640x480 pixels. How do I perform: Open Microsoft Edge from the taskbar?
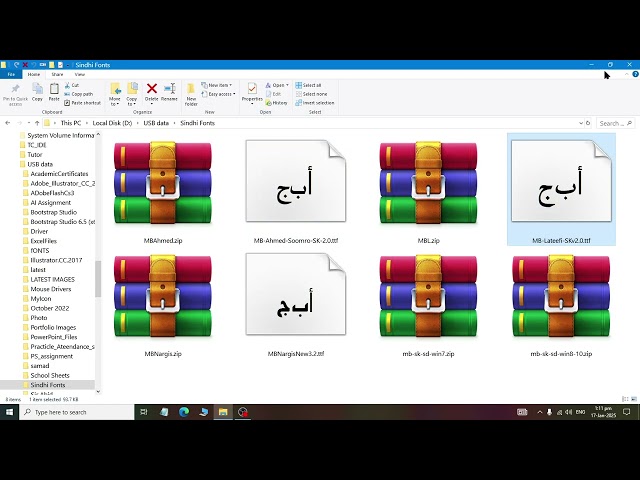click(x=184, y=412)
